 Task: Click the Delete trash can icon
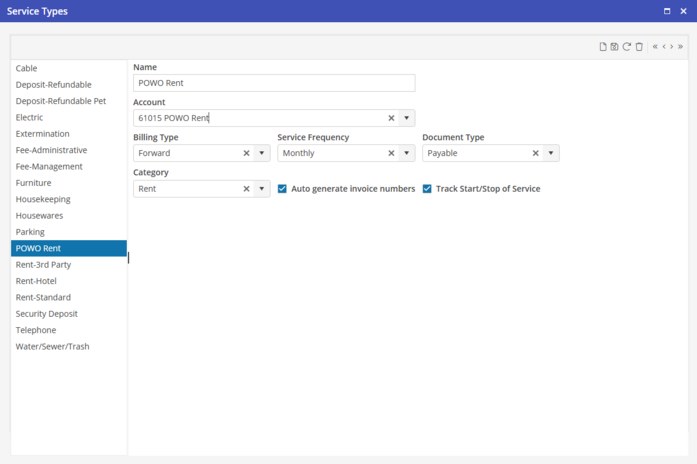pyautogui.click(x=639, y=47)
